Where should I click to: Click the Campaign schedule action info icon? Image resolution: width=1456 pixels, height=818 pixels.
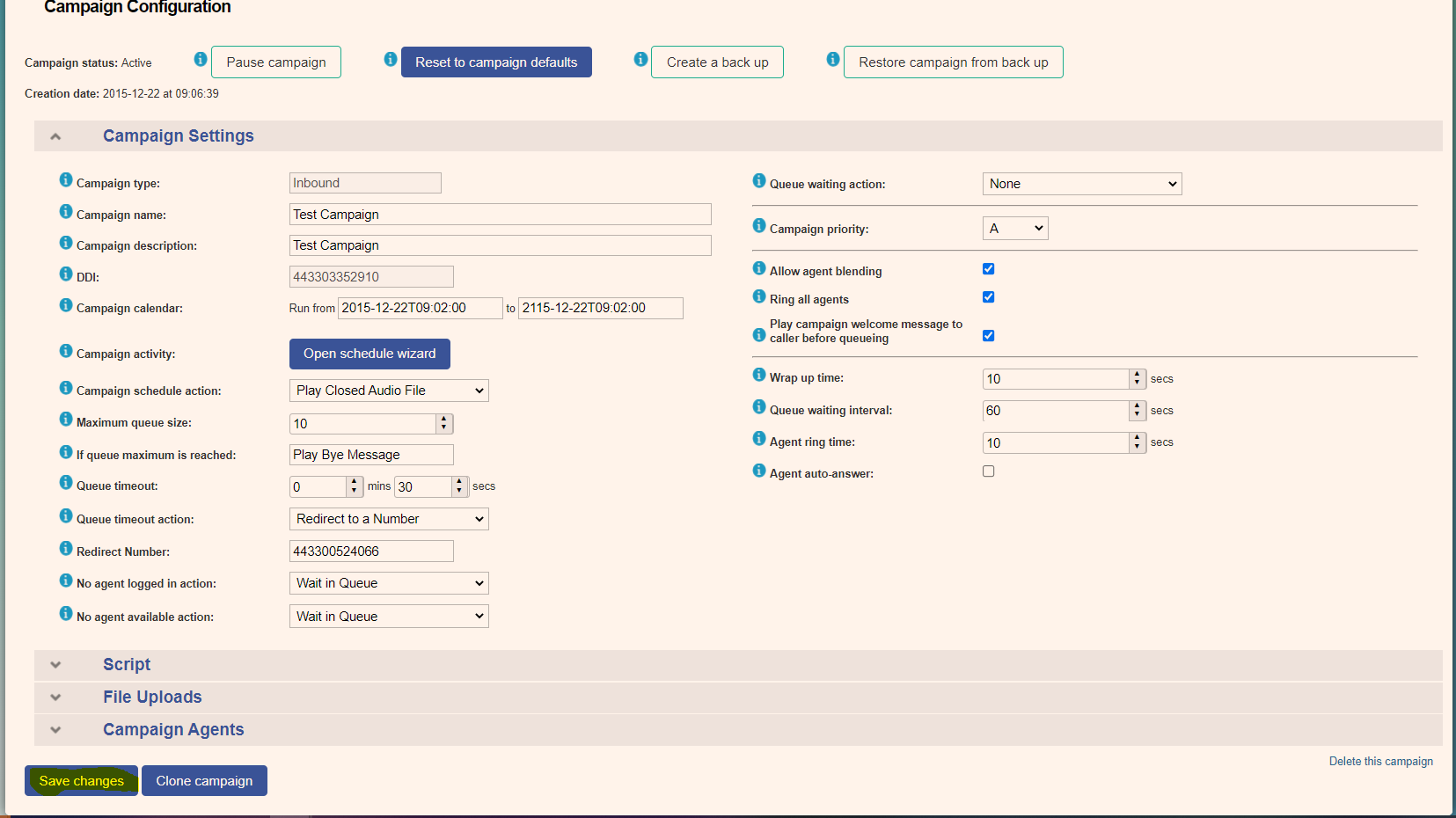66,387
